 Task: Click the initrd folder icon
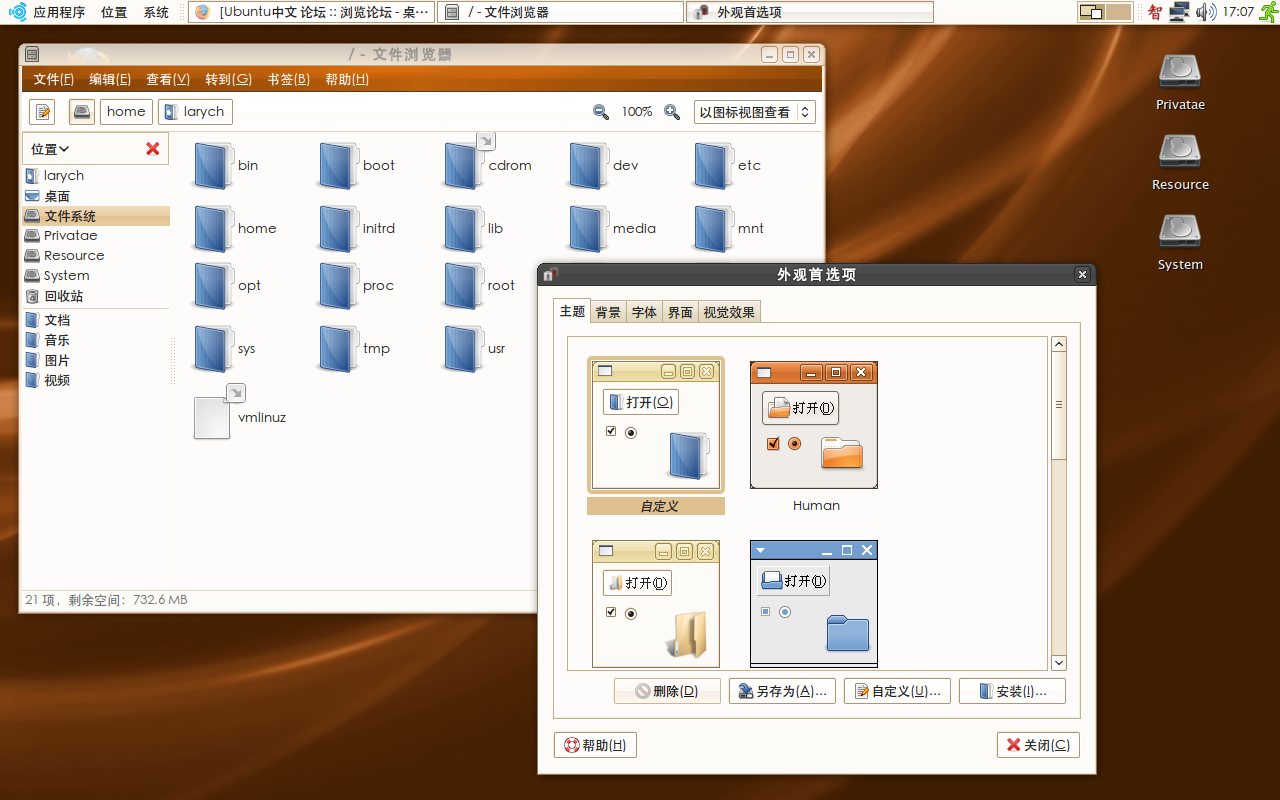coord(337,229)
